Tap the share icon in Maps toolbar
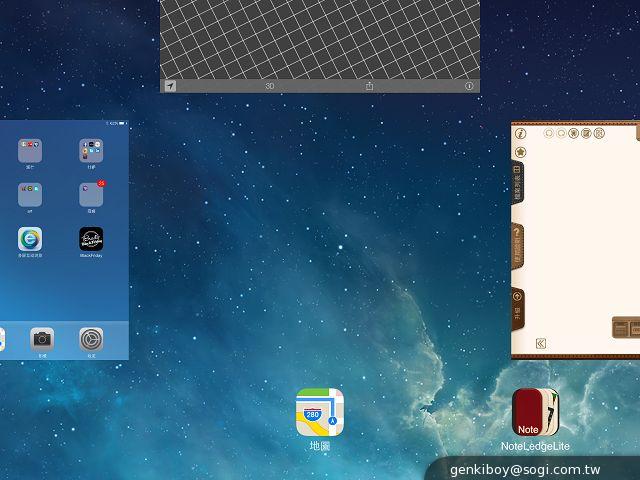The image size is (640, 480). tap(369, 86)
